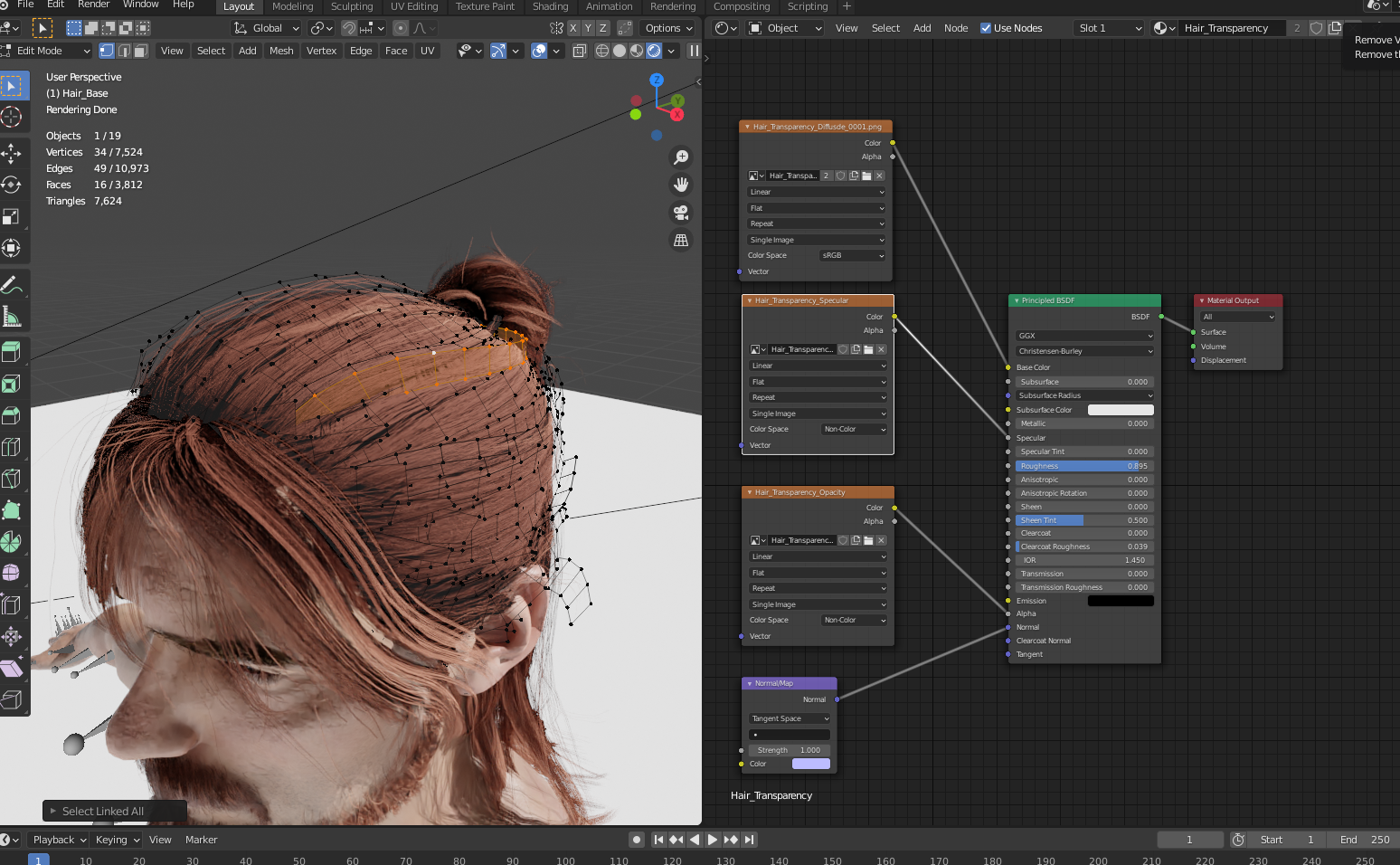Select the Rotate tool in toolbar
The width and height of the screenshot is (1400, 865).
click(12, 185)
